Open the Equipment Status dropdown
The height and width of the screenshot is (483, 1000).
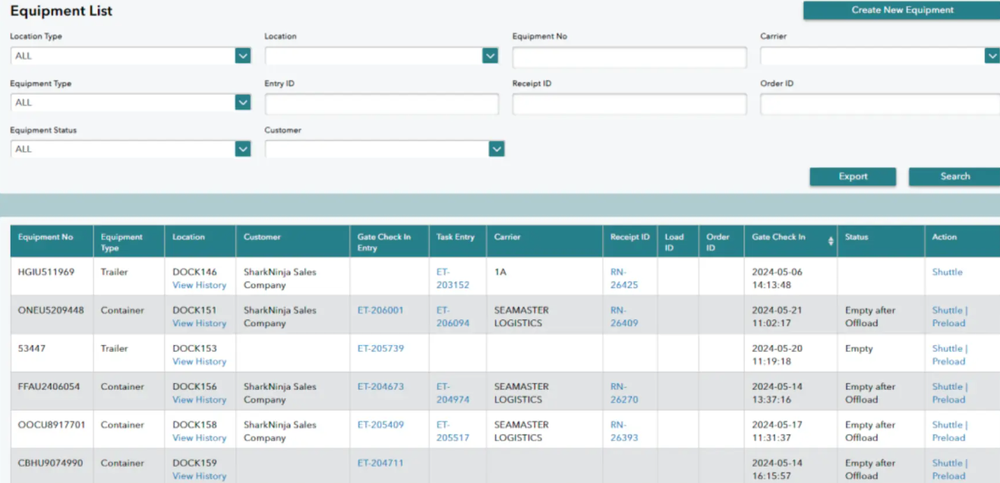coord(130,149)
